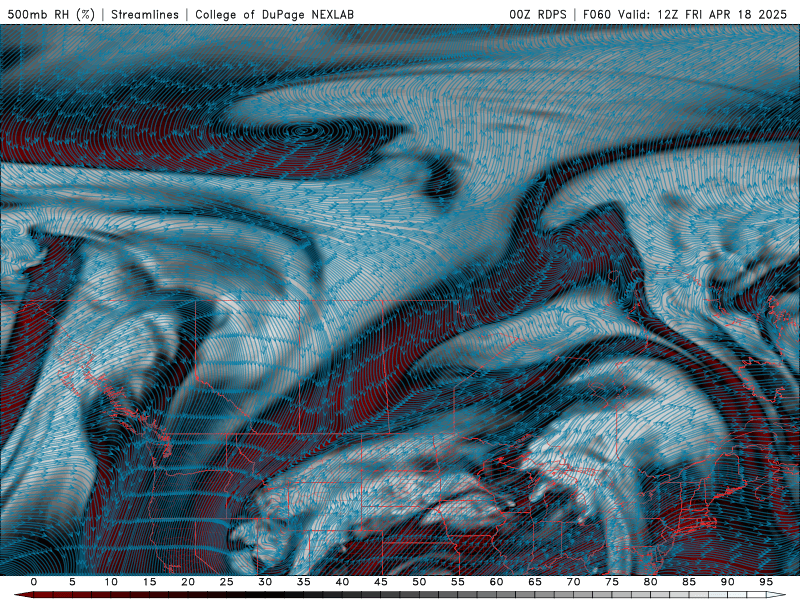Click the "F060" forecast hour text
This screenshot has height=600, width=800.
[x=596, y=14]
